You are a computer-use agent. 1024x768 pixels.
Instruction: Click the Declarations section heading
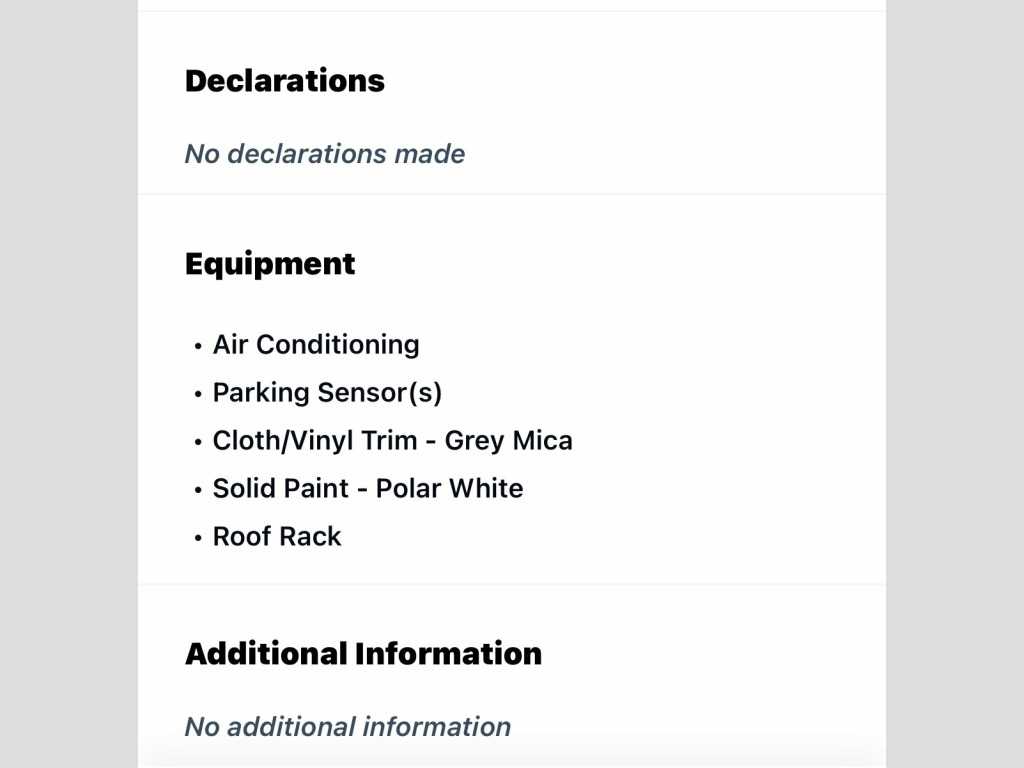[285, 81]
